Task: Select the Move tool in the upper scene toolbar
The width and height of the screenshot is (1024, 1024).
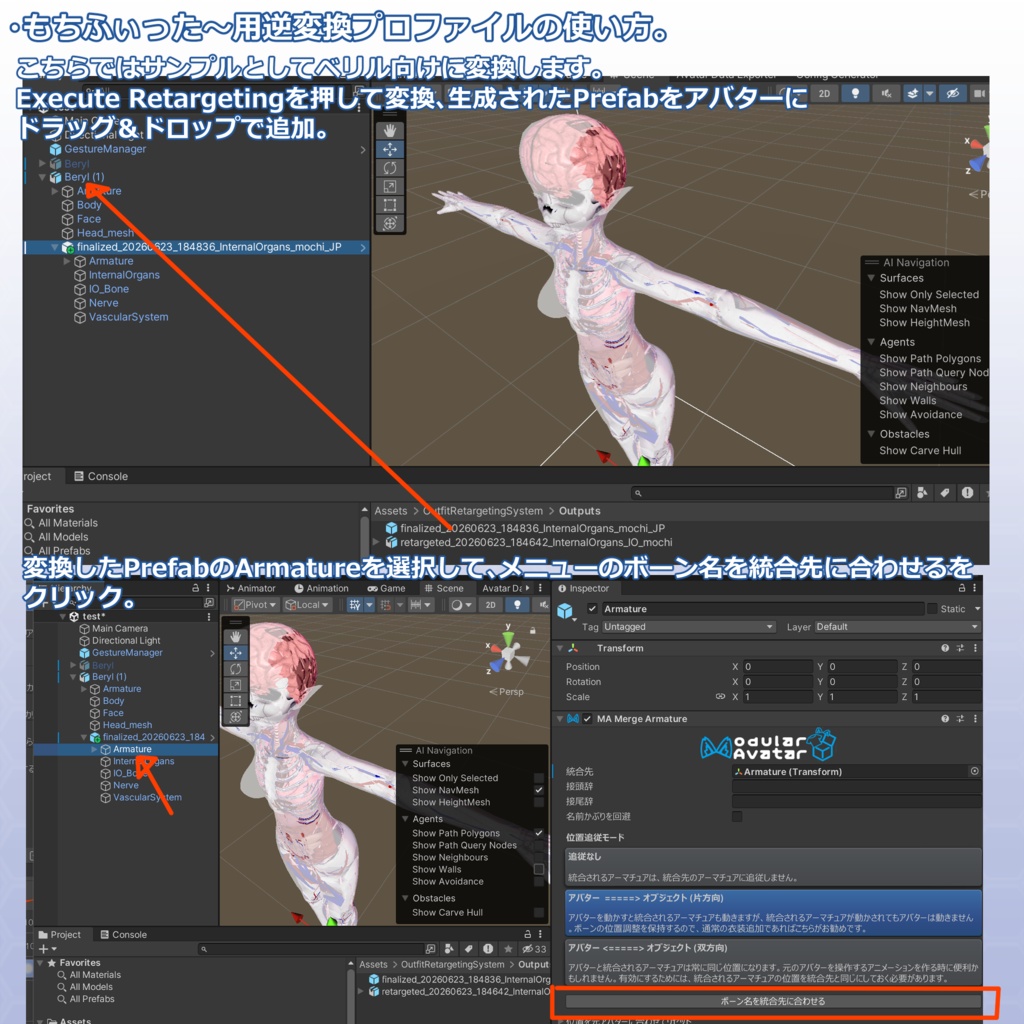Action: point(390,150)
